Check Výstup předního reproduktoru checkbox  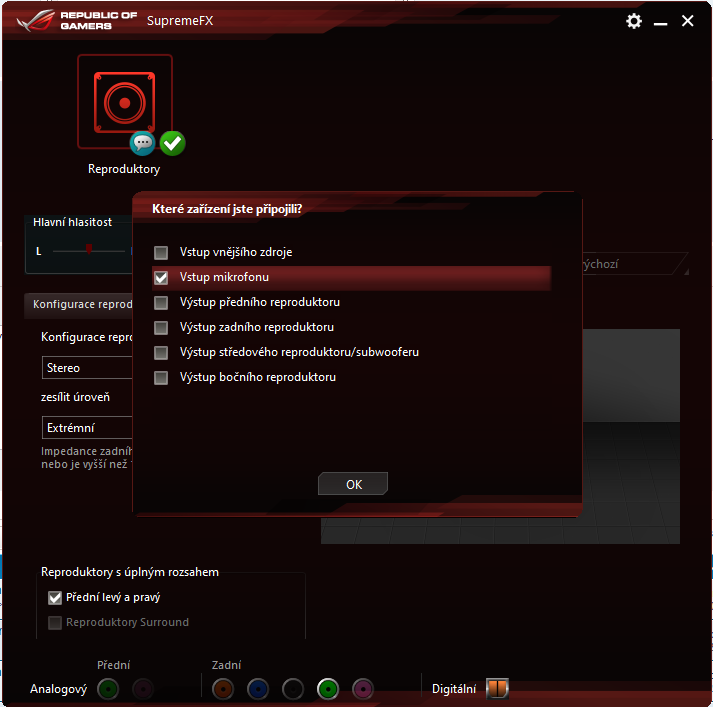(x=161, y=302)
